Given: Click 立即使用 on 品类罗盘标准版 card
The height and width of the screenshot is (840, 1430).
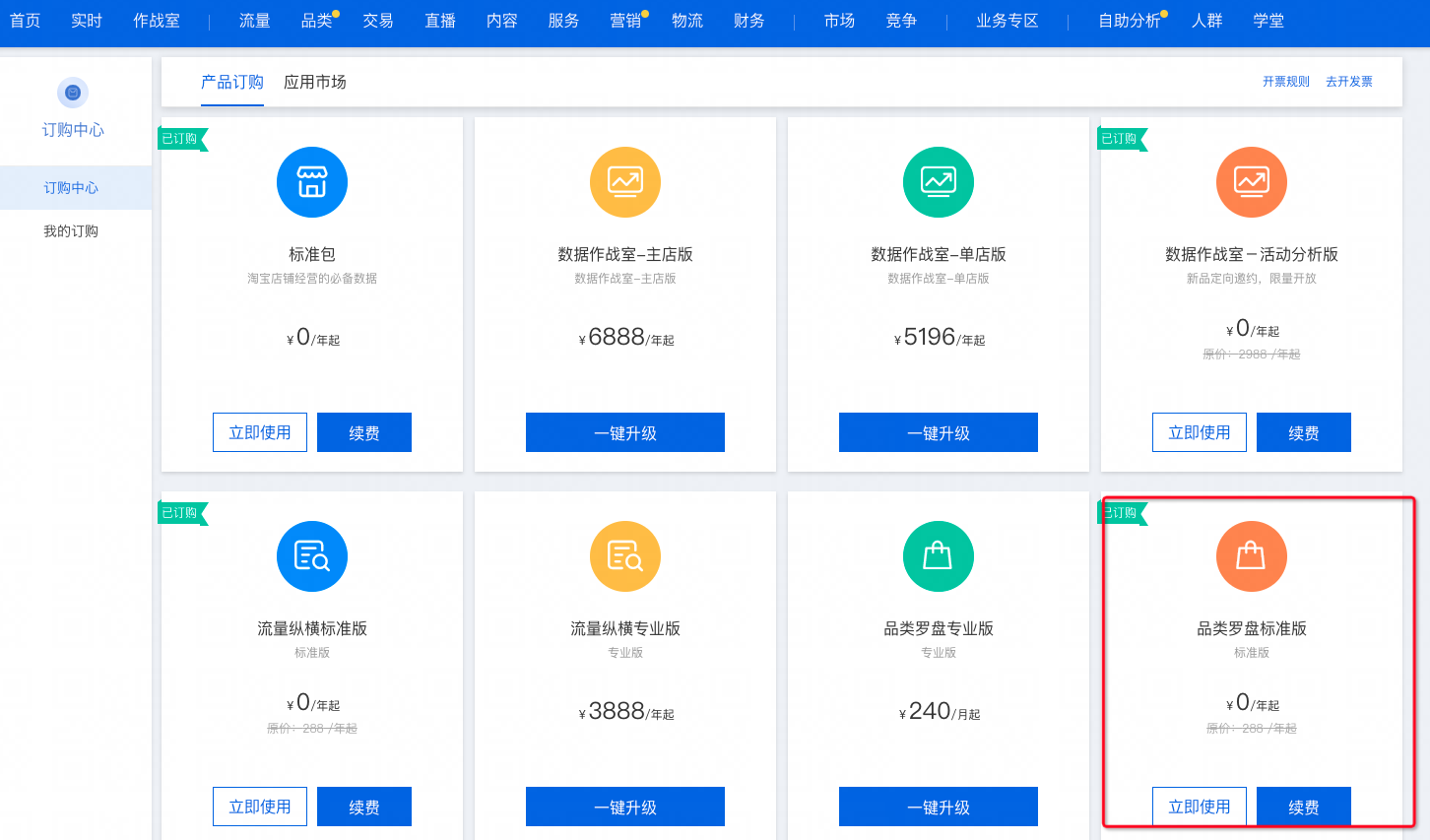Looking at the screenshot, I should pyautogui.click(x=1200, y=807).
